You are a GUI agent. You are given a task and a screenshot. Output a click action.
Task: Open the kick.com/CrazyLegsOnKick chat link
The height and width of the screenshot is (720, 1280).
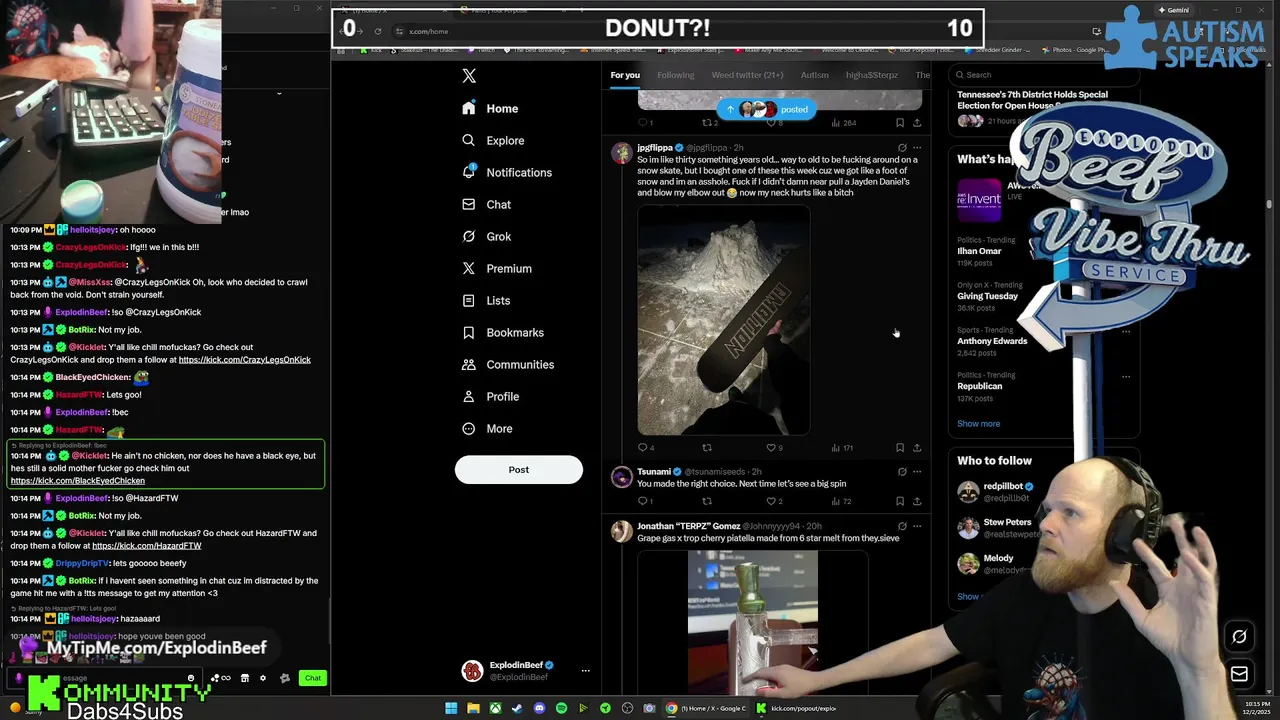click(x=245, y=360)
